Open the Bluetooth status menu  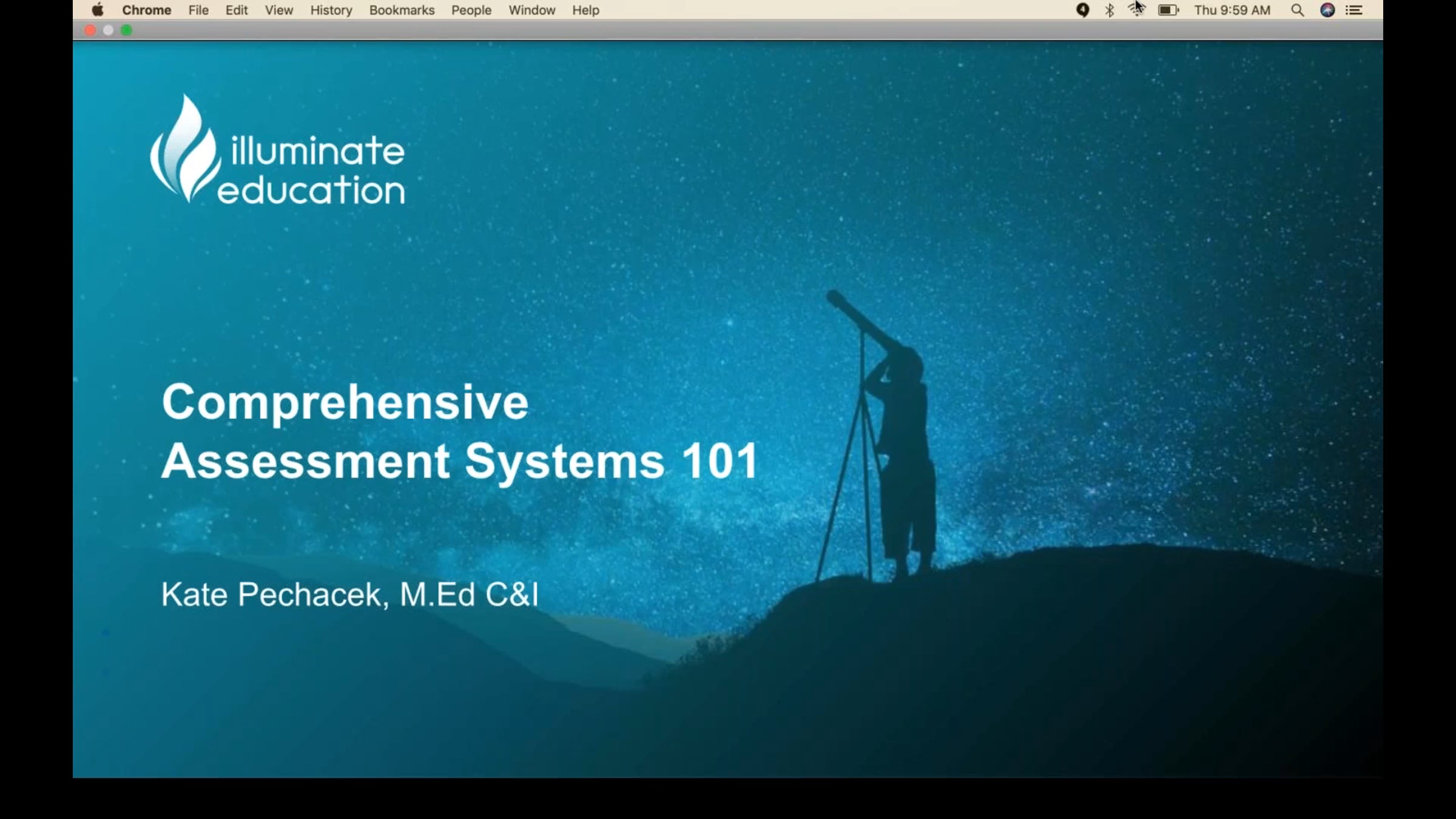pos(1110,10)
